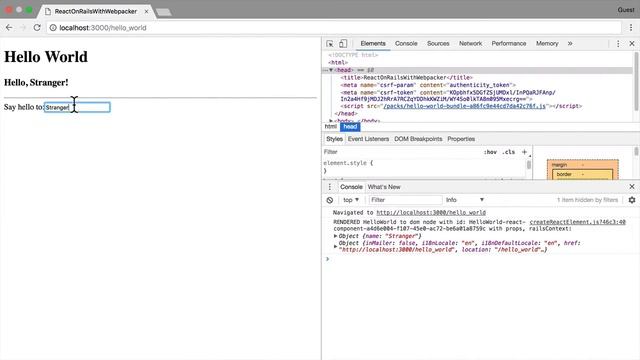Open the localhost:3000/hello_world navigated link
Viewport: 640px width, 360px height.
pos(431,213)
